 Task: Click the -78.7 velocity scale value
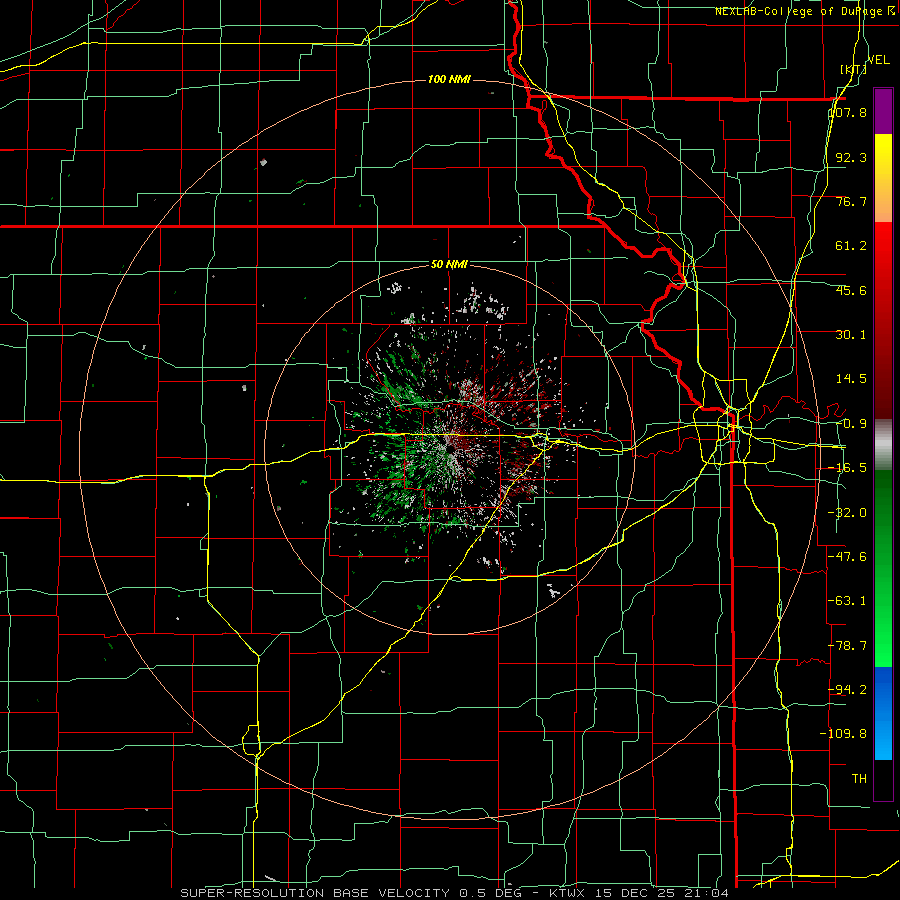click(848, 646)
